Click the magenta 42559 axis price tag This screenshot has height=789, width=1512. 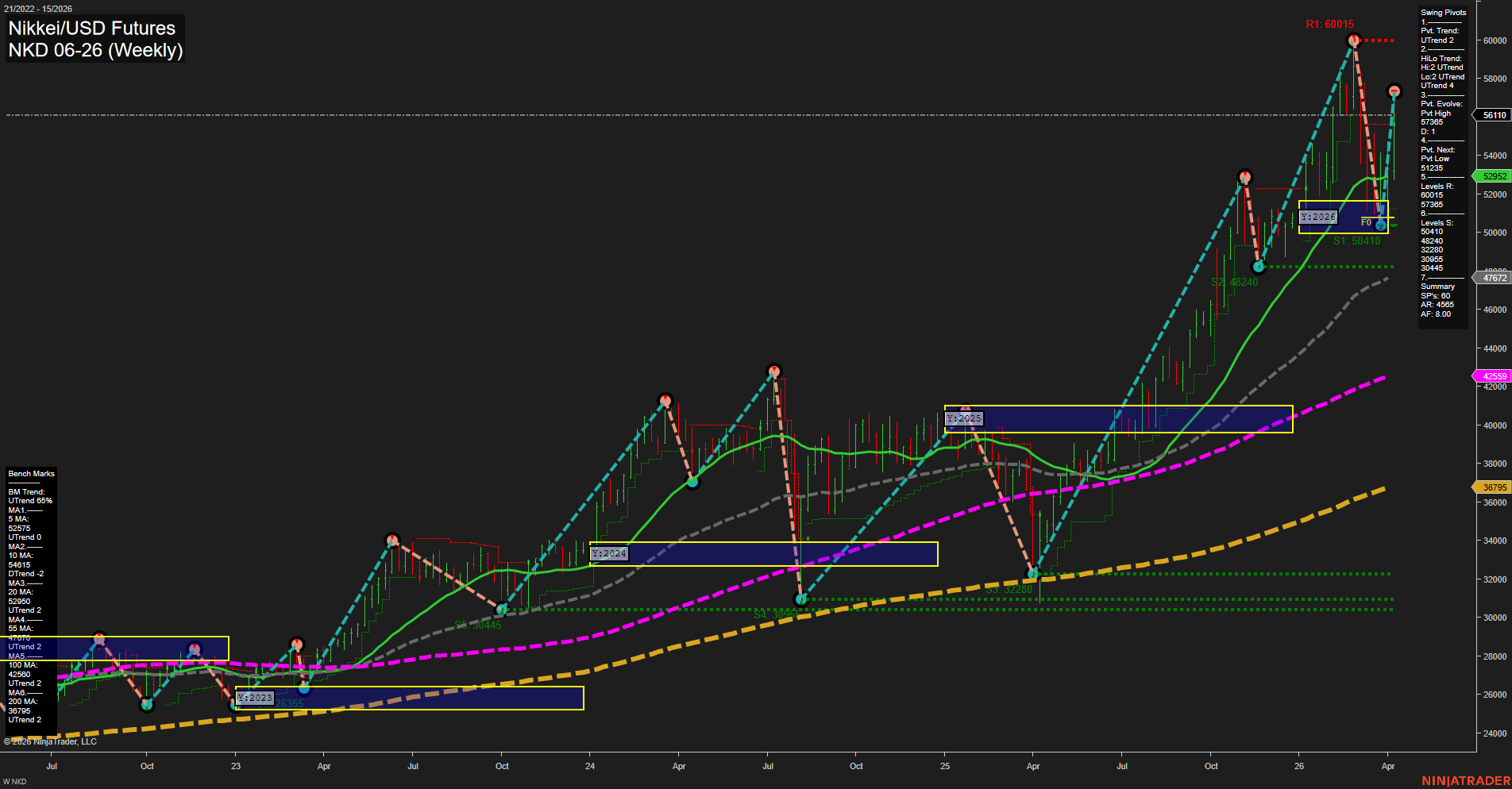(1495, 375)
